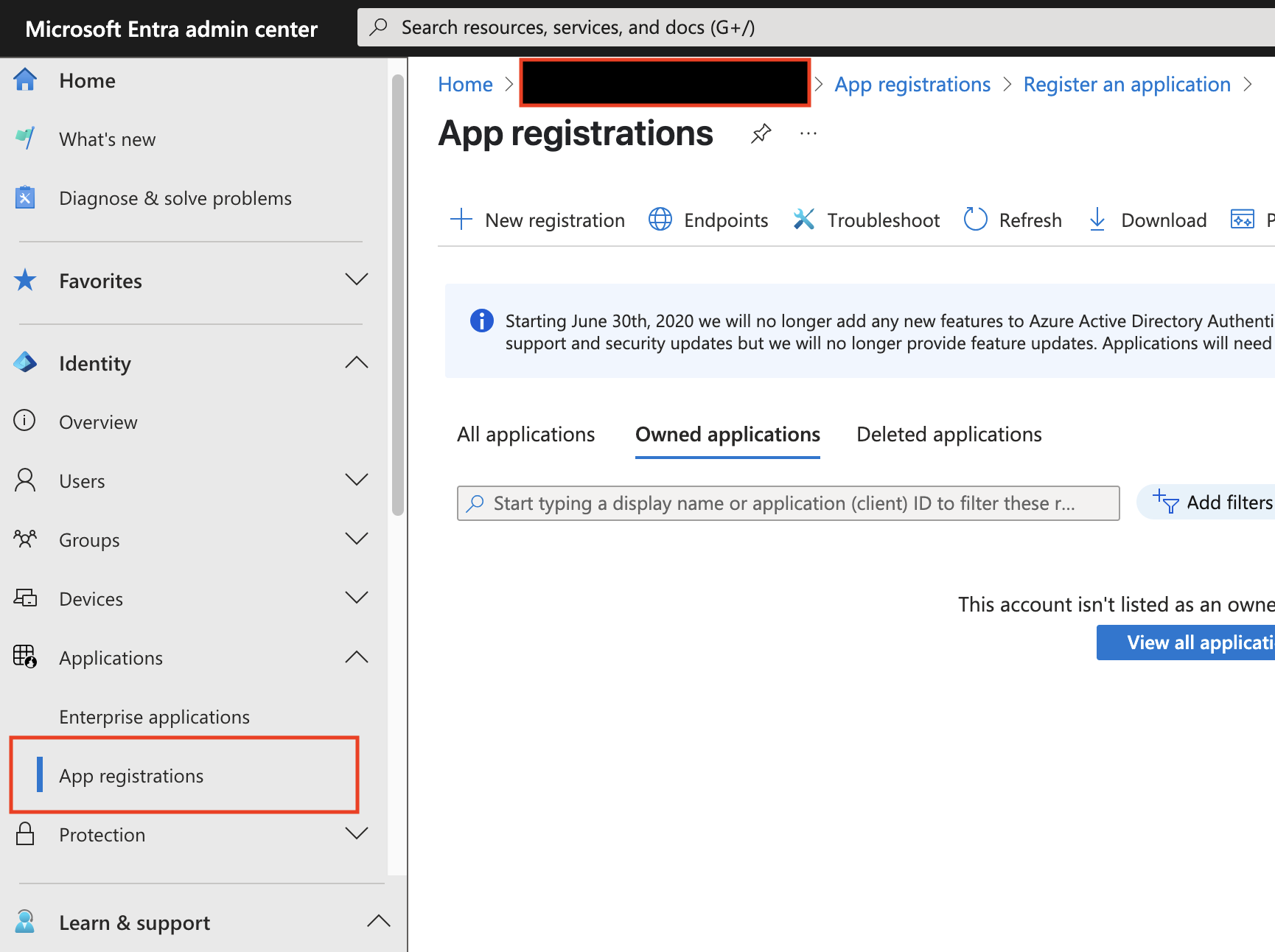Click the What's new sidebar label
Image resolution: width=1275 pixels, height=952 pixels.
click(107, 139)
